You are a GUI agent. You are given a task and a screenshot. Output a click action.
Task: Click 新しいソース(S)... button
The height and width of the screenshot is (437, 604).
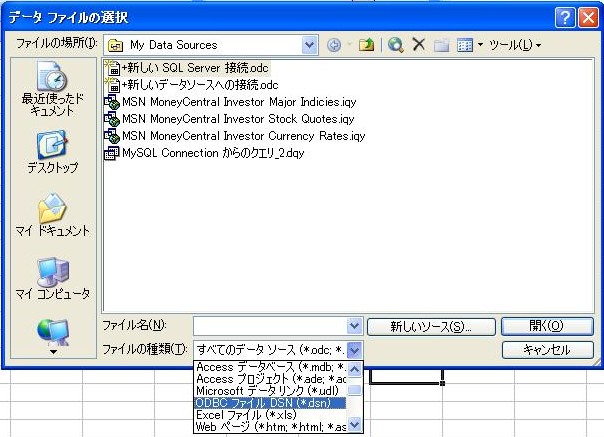pyautogui.click(x=431, y=327)
